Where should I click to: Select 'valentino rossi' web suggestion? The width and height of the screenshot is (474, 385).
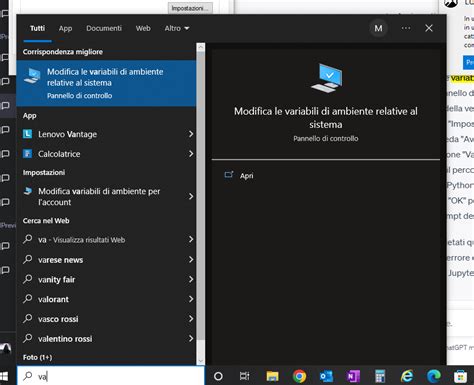click(x=106, y=339)
